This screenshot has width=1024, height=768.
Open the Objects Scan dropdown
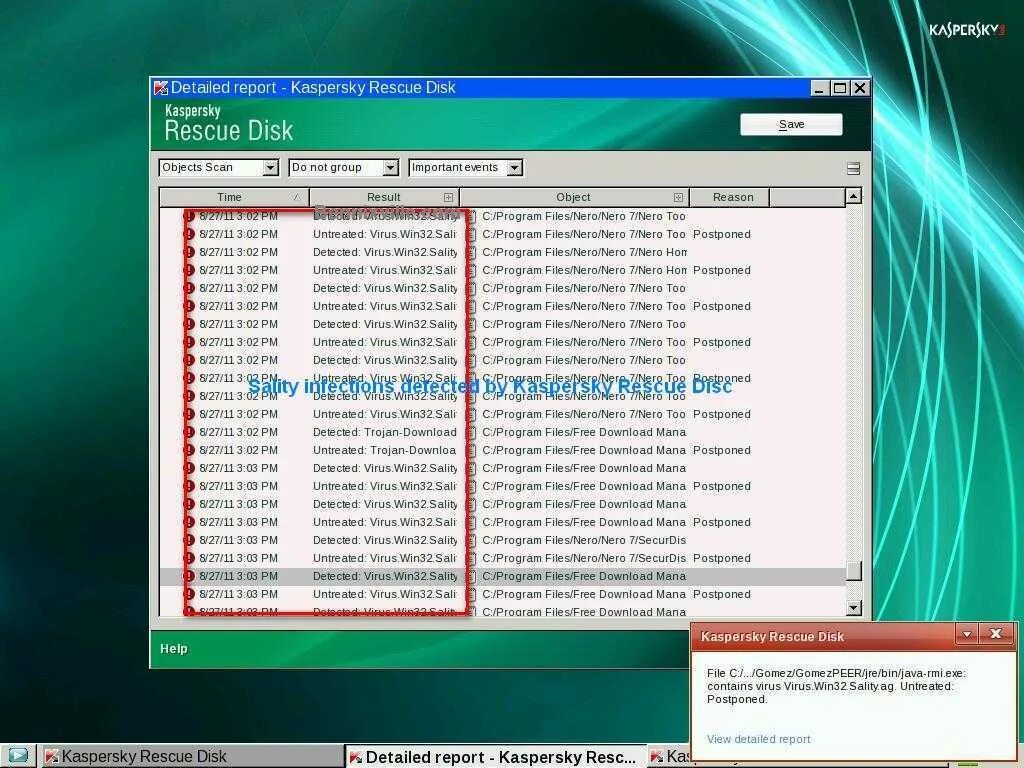point(218,168)
